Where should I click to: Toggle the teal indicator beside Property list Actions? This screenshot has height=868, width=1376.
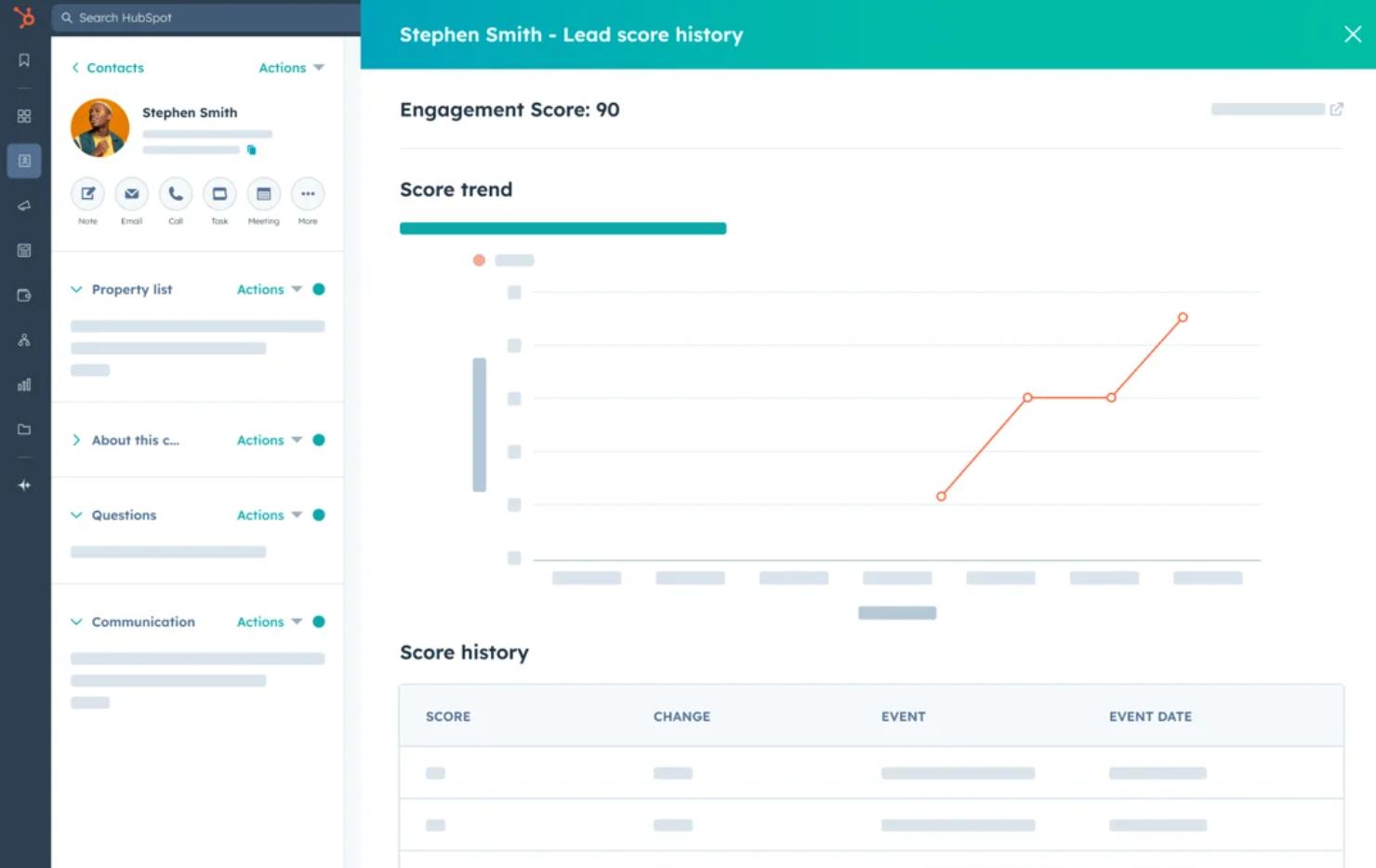pos(318,289)
